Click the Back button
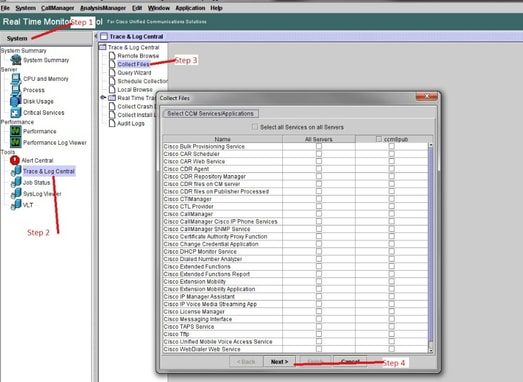Image resolution: width=523 pixels, height=382 pixels. click(246, 362)
